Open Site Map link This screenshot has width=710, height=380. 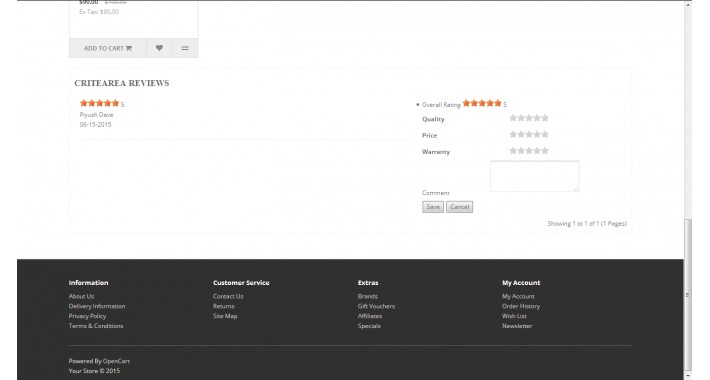click(x=225, y=316)
